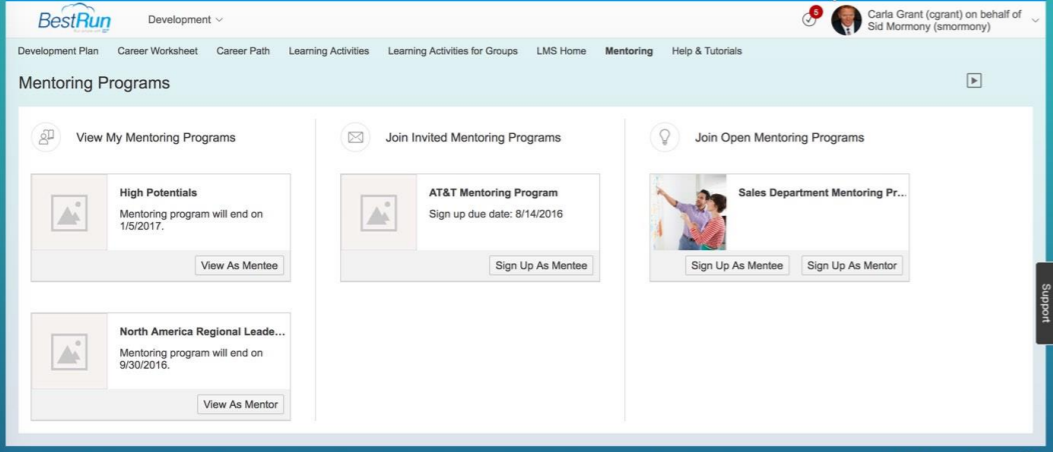Open the AT&T Mentoring Program placeholder image
Image resolution: width=1053 pixels, height=452 pixels.
379,212
